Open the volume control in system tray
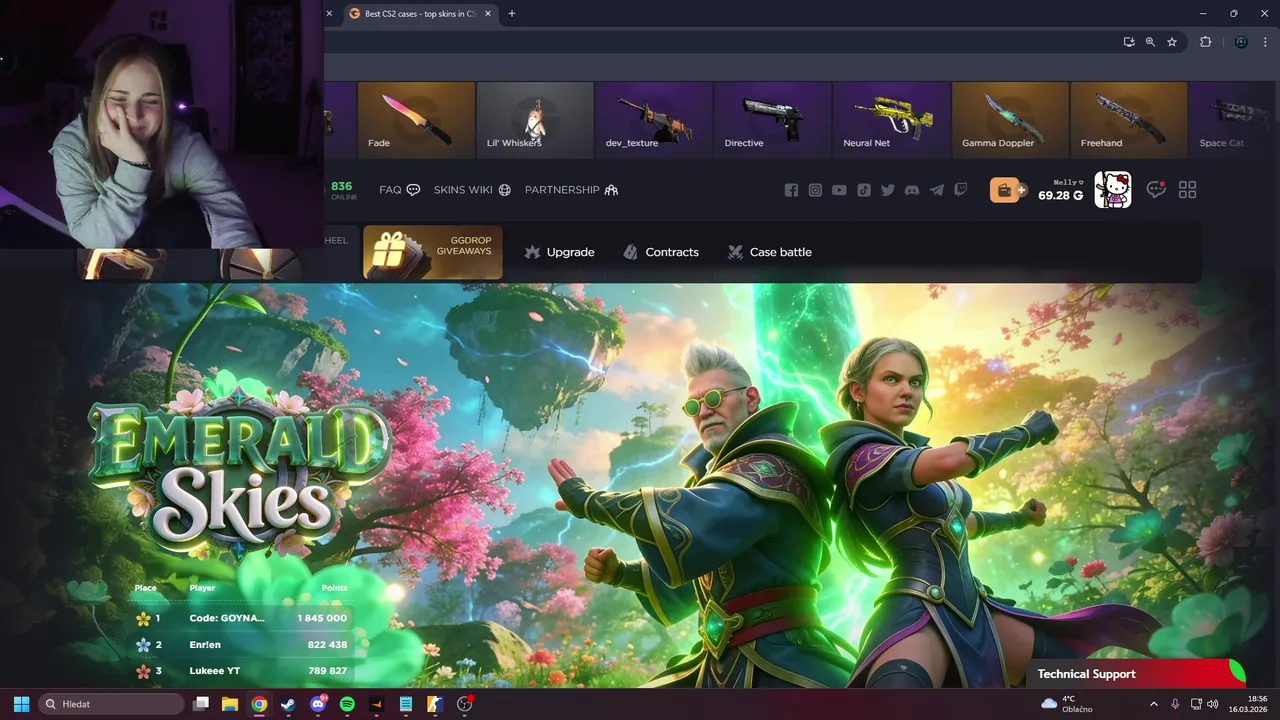Screen dimensions: 1280x720 point(1212,704)
